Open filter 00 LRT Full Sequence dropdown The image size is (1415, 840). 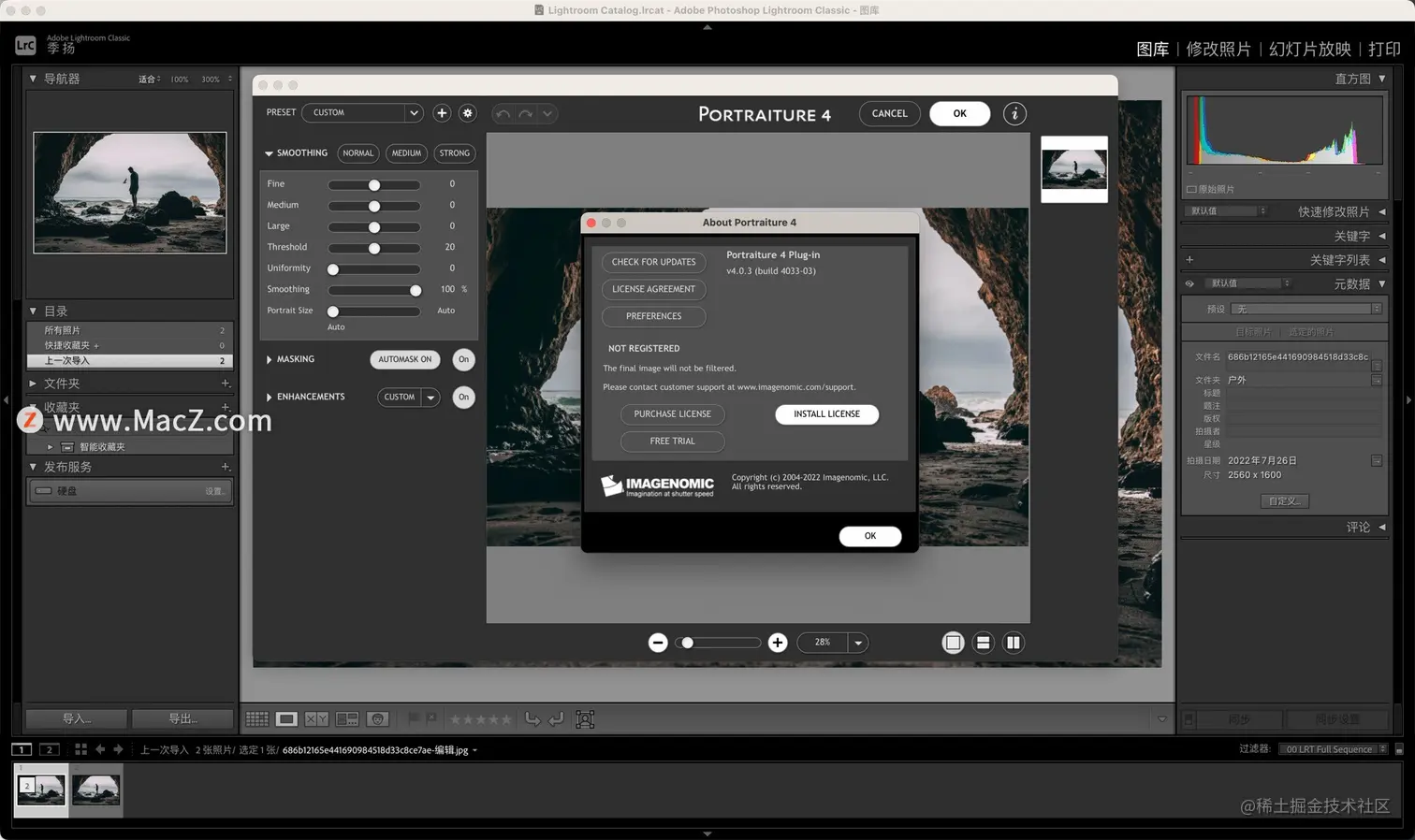[x=1335, y=749]
